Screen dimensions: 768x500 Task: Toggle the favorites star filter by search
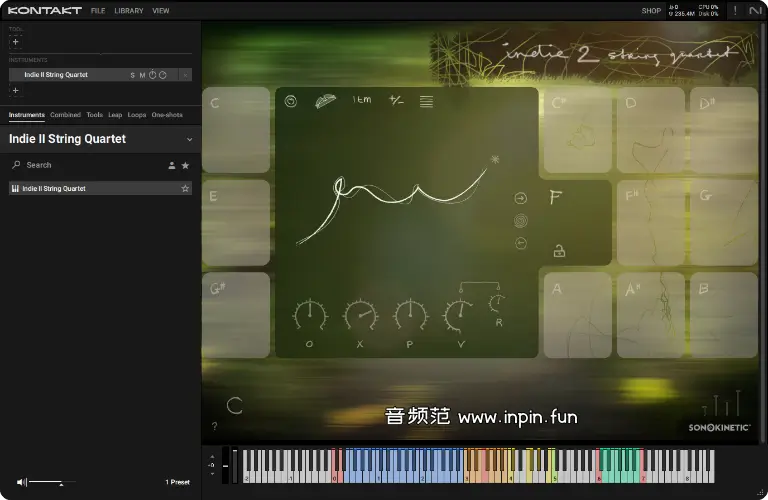pyautogui.click(x=185, y=166)
